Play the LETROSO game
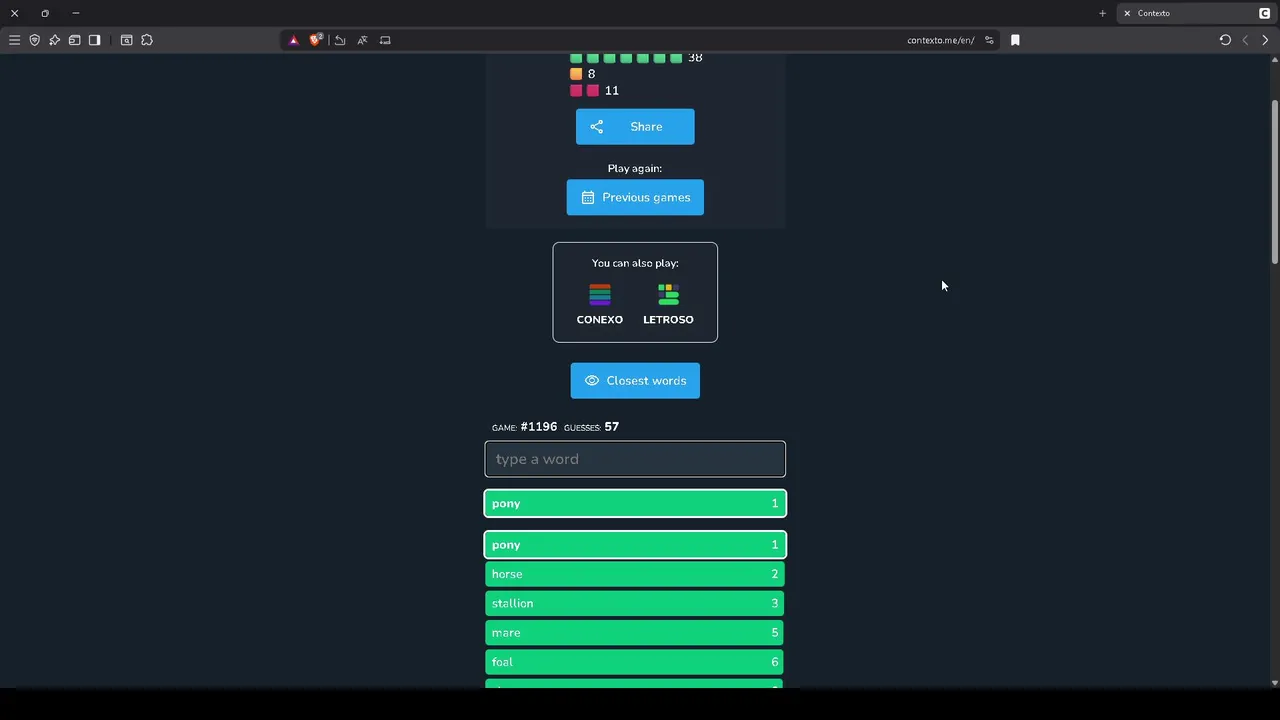This screenshot has width=1280, height=720. [668, 304]
